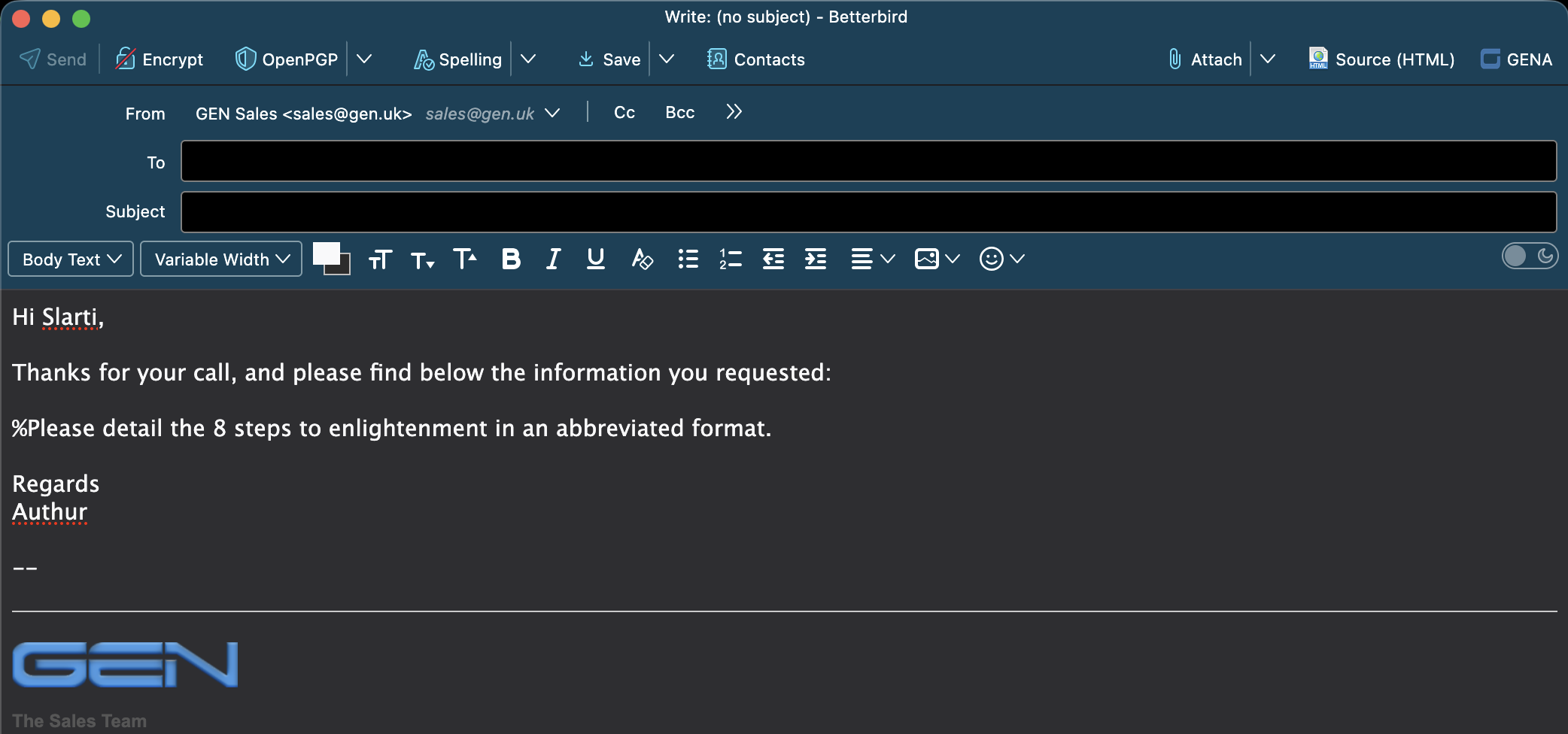
Task: Choose the background color swatch
Action: tap(343, 268)
